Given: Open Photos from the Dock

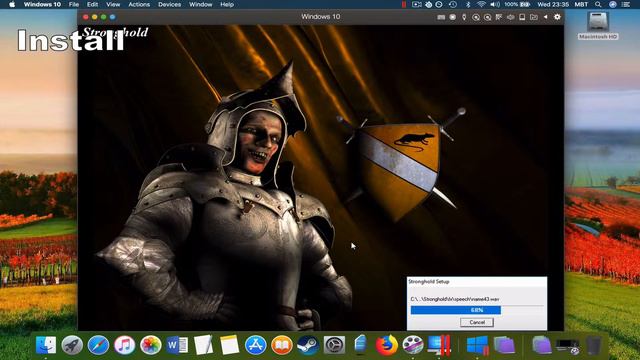Looking at the screenshot, I should [x=151, y=345].
